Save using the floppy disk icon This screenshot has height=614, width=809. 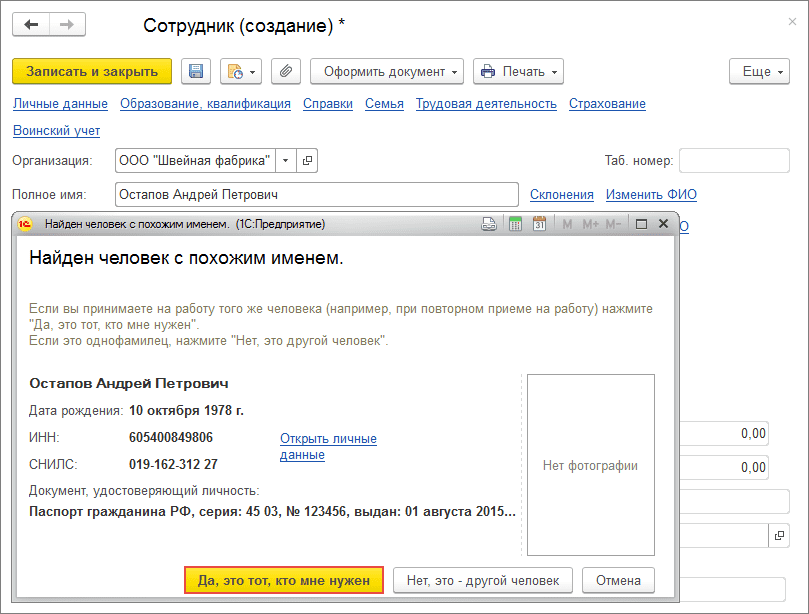pos(196,71)
